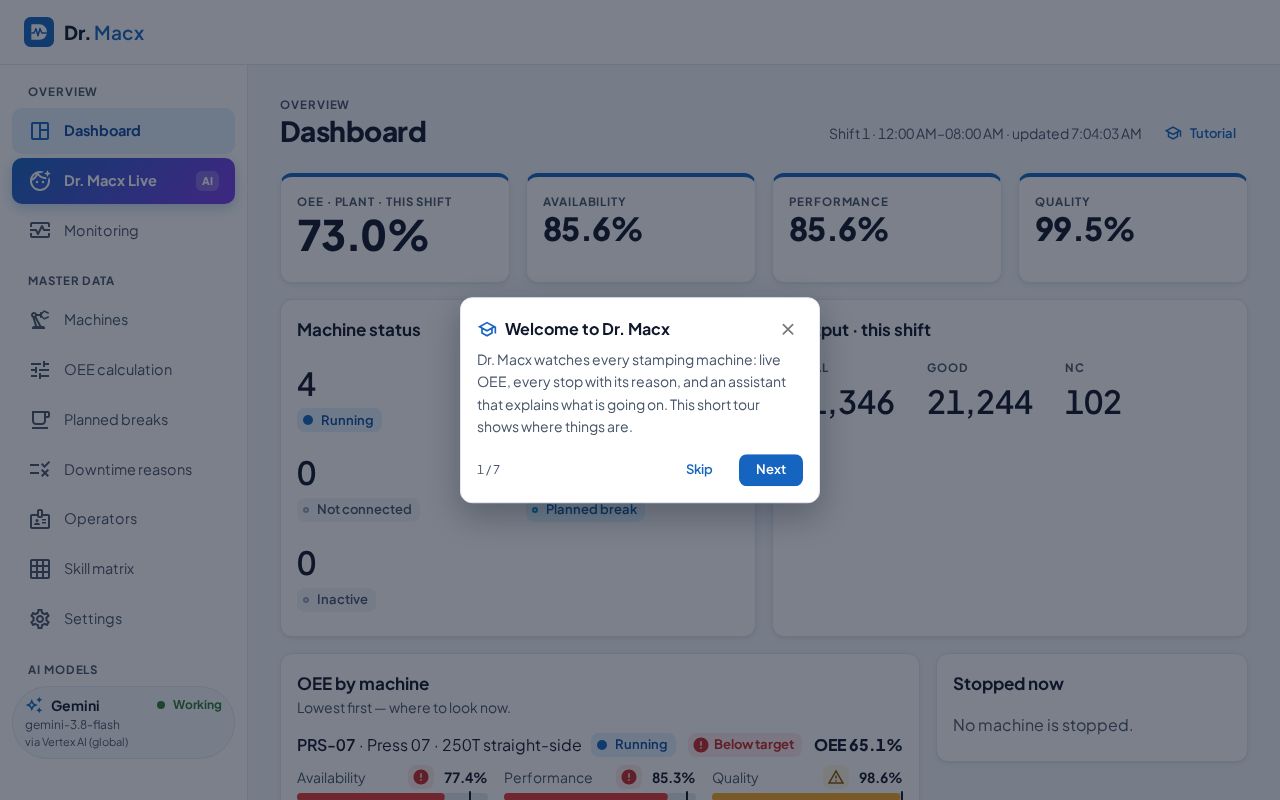Click the Not connected status chip
The width and height of the screenshot is (1280, 800).
[358, 510]
